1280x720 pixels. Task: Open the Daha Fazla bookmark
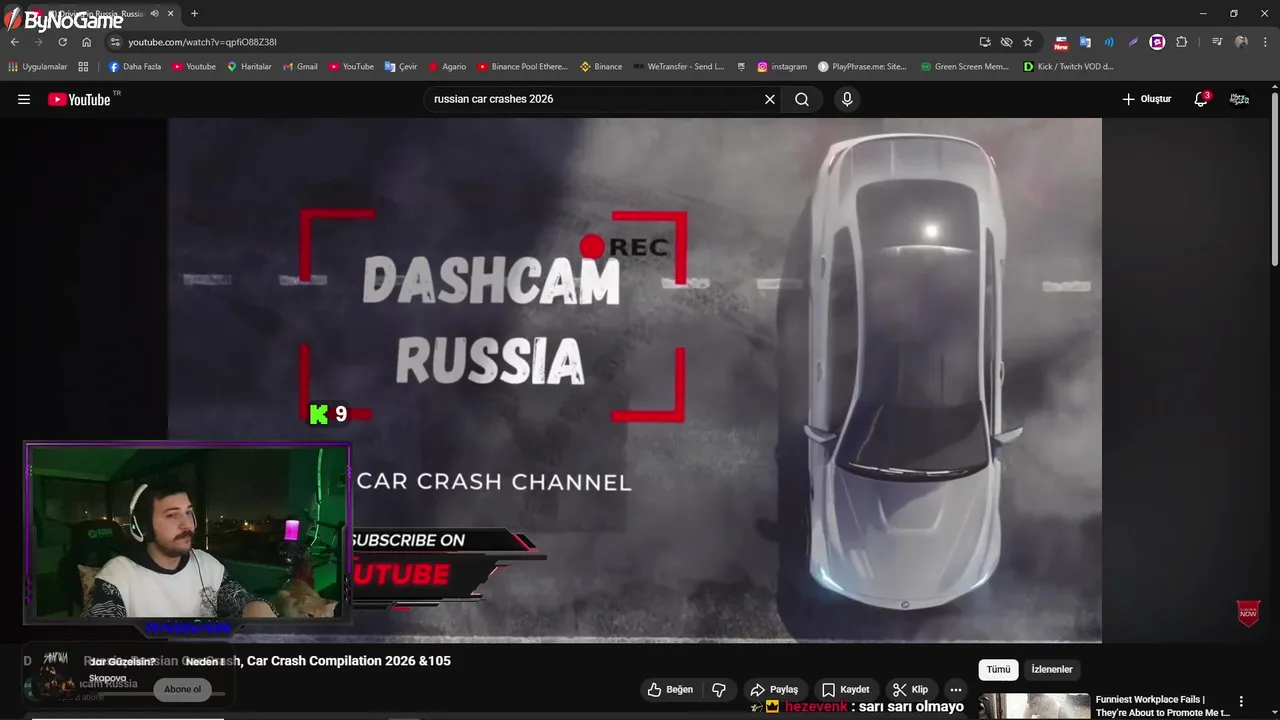135,67
